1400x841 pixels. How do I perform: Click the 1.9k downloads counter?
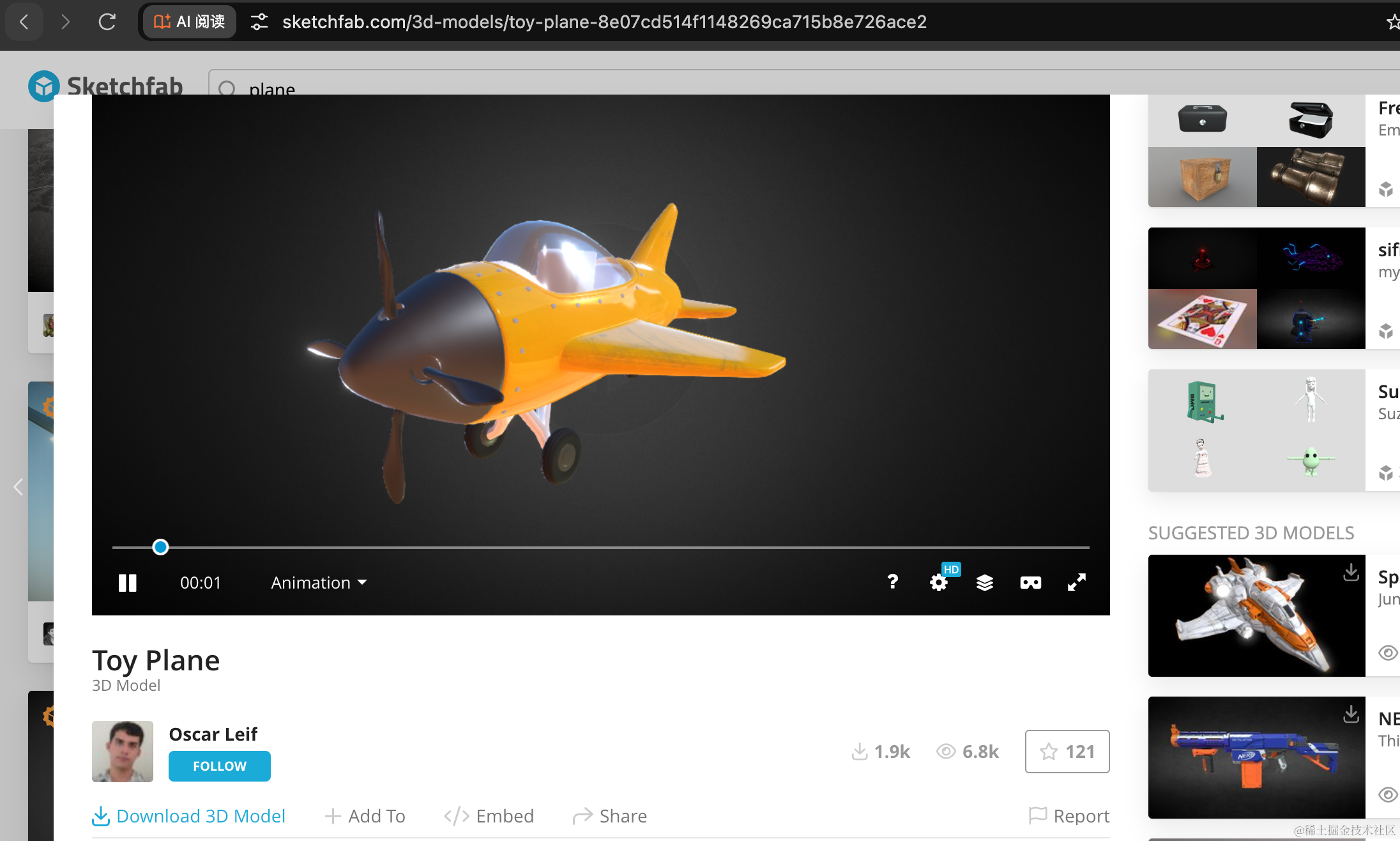point(881,752)
